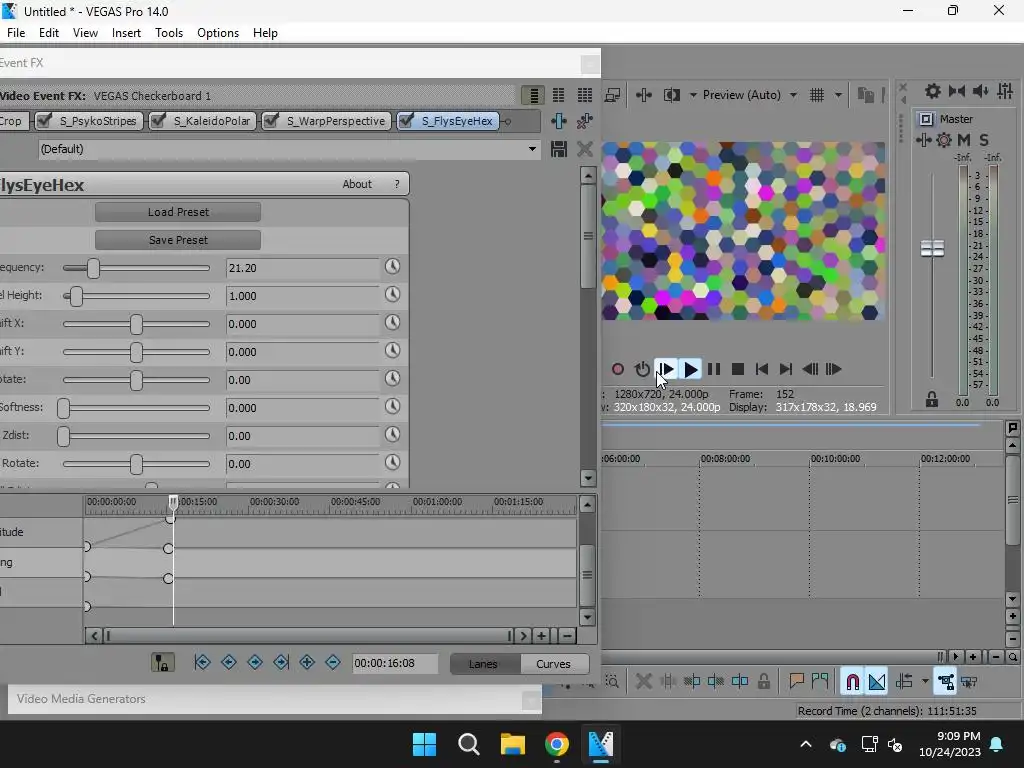Image resolution: width=1024 pixels, height=768 pixels.
Task: Click Remove Selected Plug-In icon
Action: pos(584,121)
